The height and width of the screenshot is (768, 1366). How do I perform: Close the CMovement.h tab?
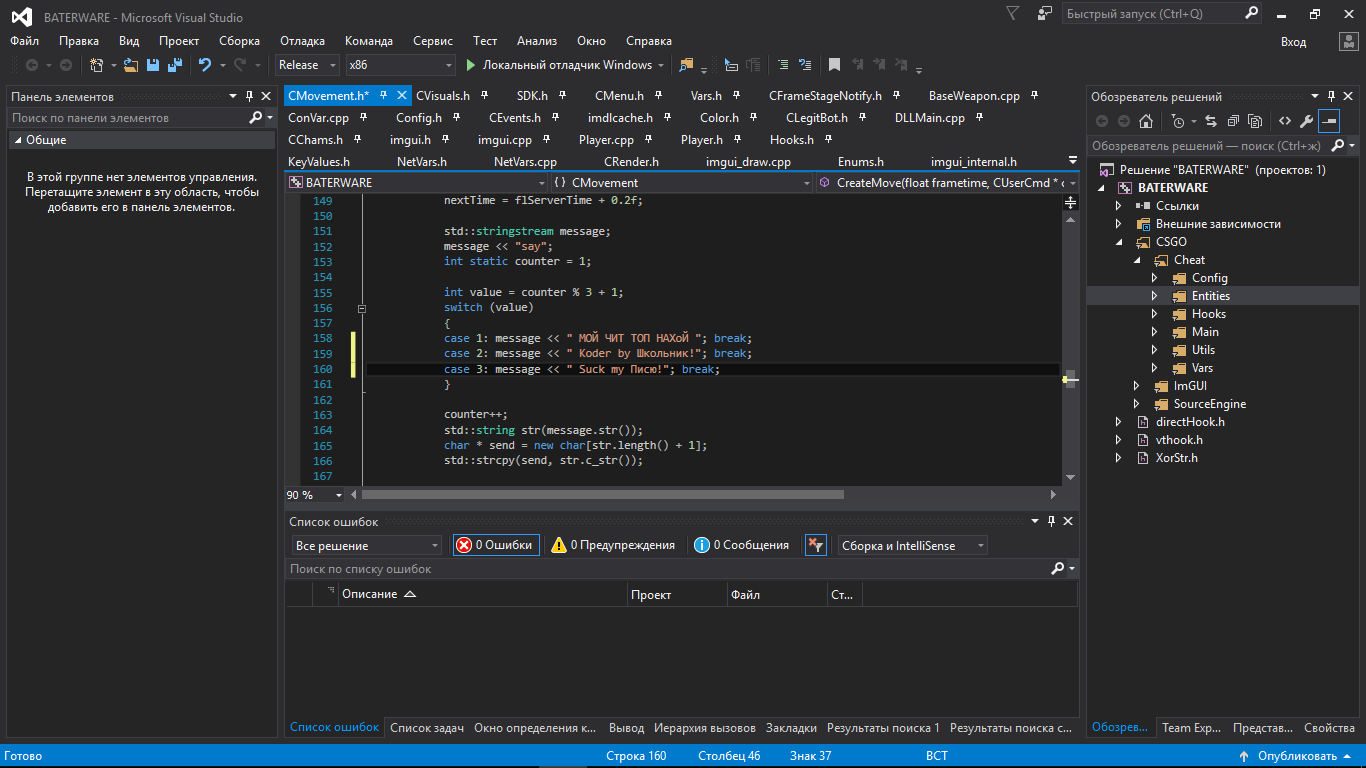402,96
